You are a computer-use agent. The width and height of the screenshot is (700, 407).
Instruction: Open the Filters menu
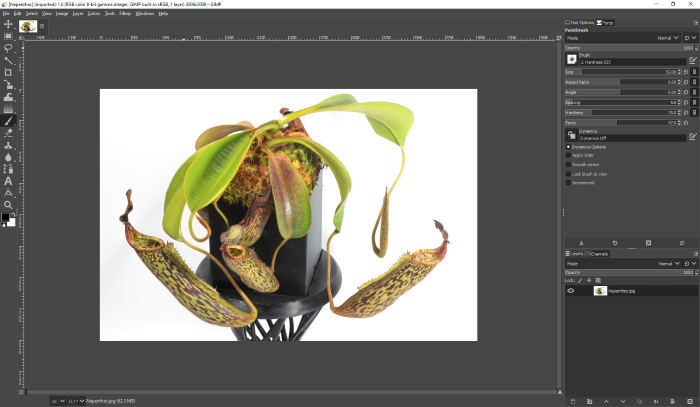(x=124, y=14)
